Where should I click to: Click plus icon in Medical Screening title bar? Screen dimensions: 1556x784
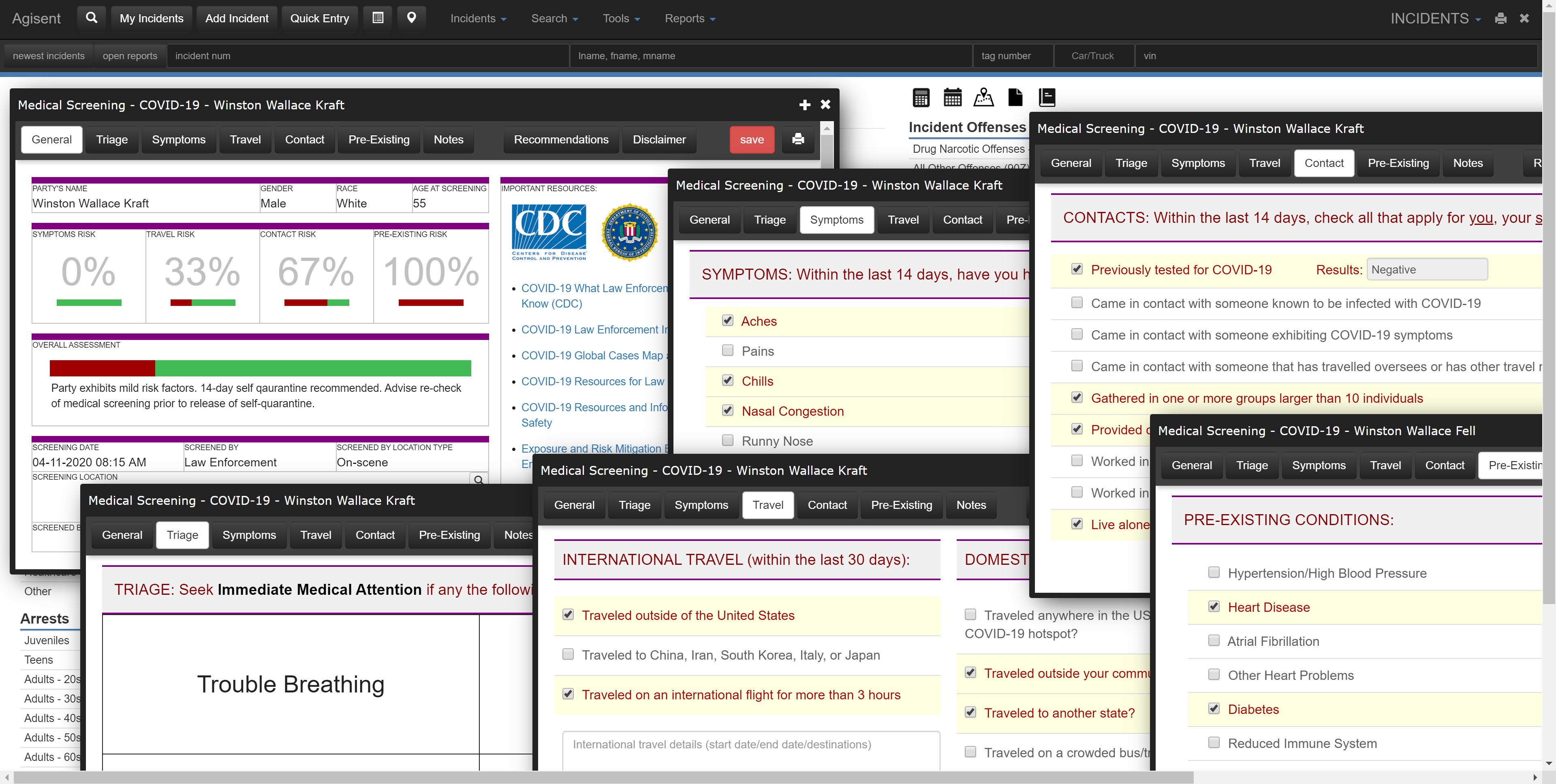[805, 105]
